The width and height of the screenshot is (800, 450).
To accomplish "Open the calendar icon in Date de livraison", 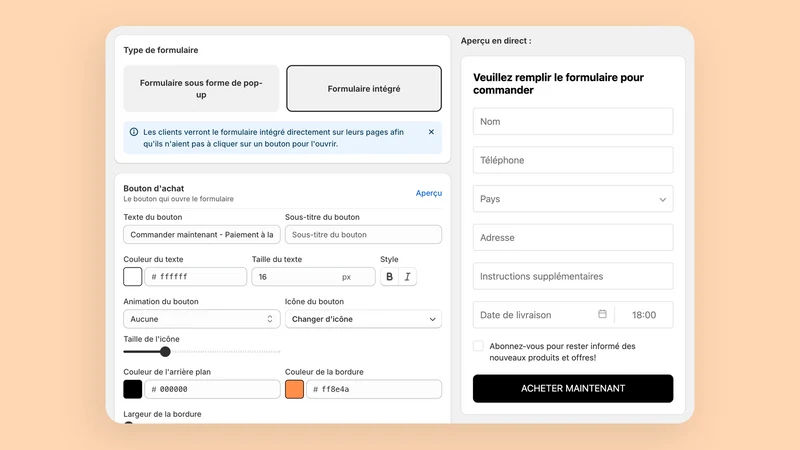I will coord(602,314).
